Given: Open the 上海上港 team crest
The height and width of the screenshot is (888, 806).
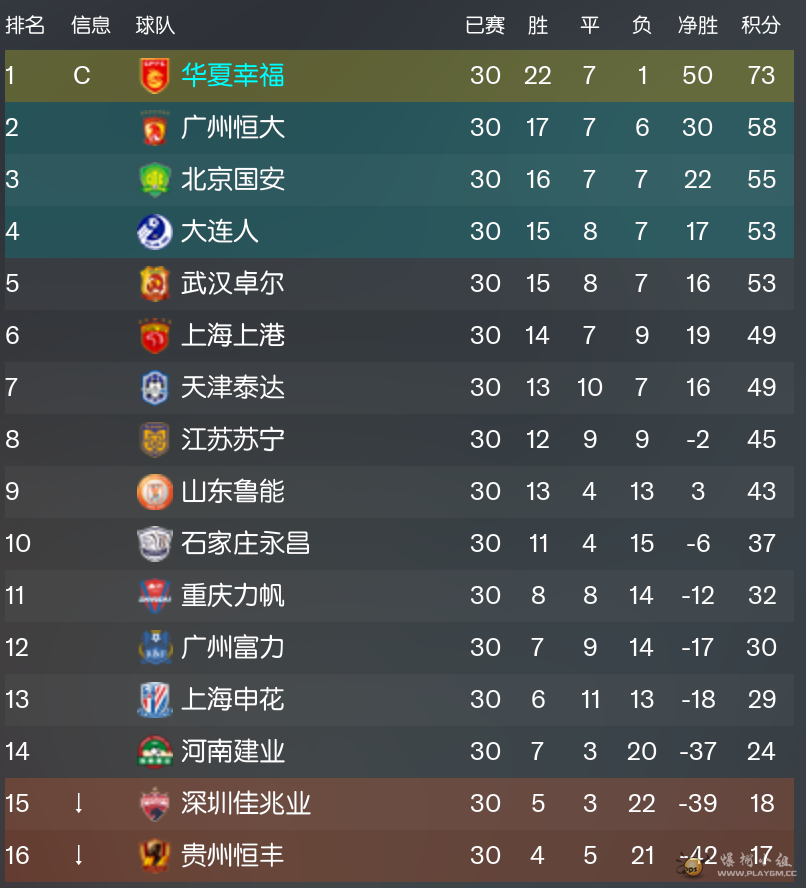Looking at the screenshot, I should [155, 336].
